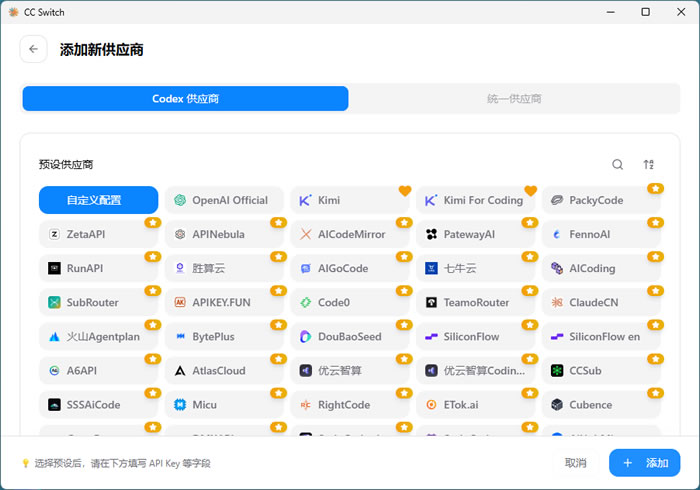700x490 pixels.
Task: Click star badge on APIKEY.FUN
Action: click(278, 291)
